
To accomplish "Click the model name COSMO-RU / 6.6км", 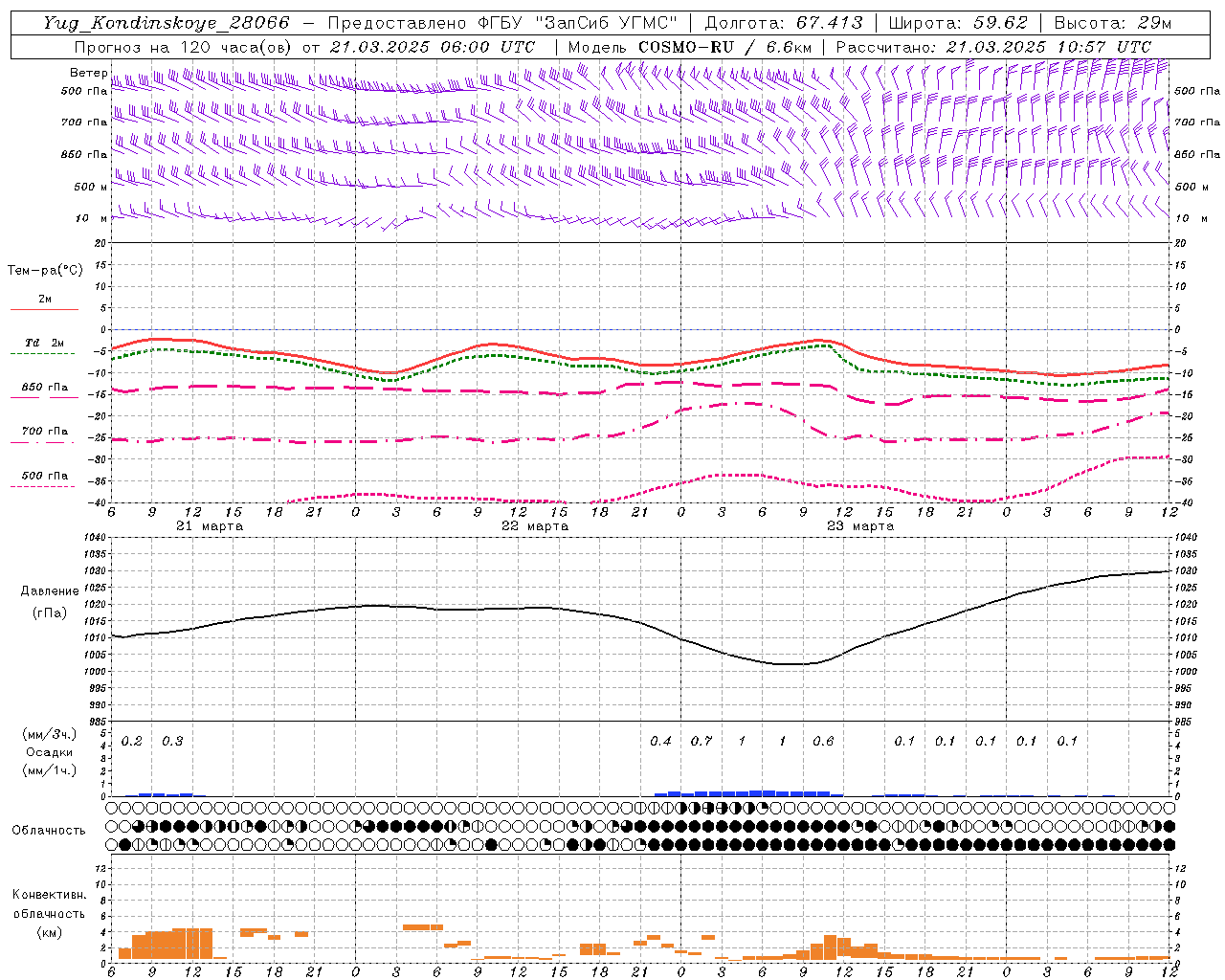I will pyautogui.click(x=725, y=47).
